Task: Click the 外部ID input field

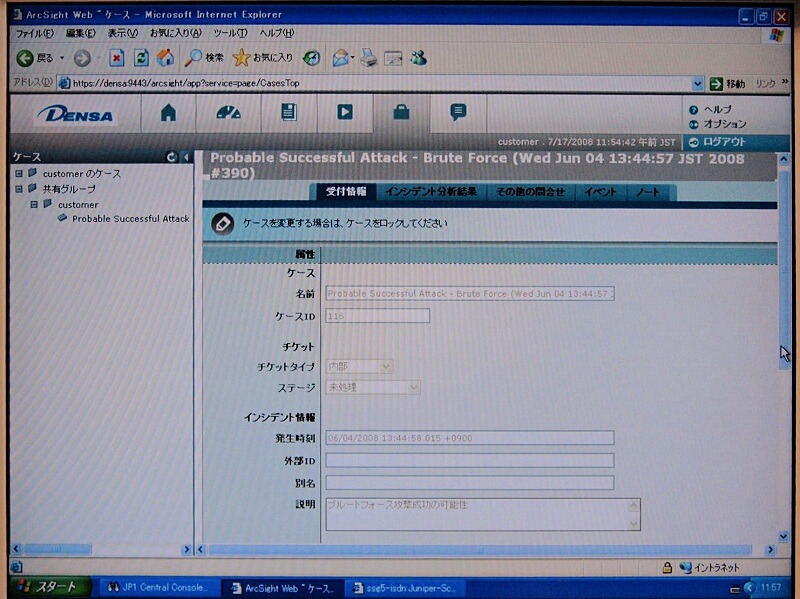Action: point(470,460)
